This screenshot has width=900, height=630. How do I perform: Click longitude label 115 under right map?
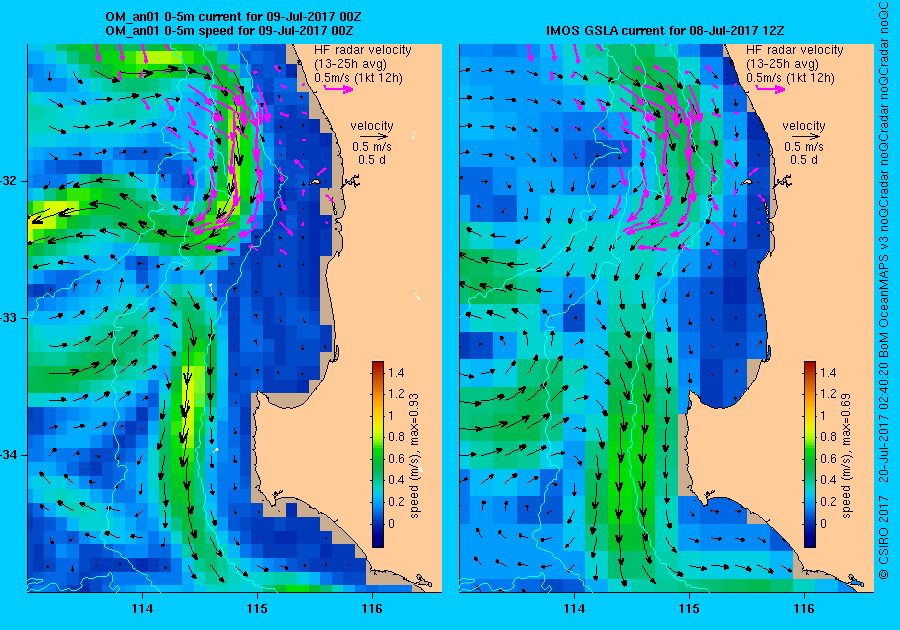tap(689, 609)
